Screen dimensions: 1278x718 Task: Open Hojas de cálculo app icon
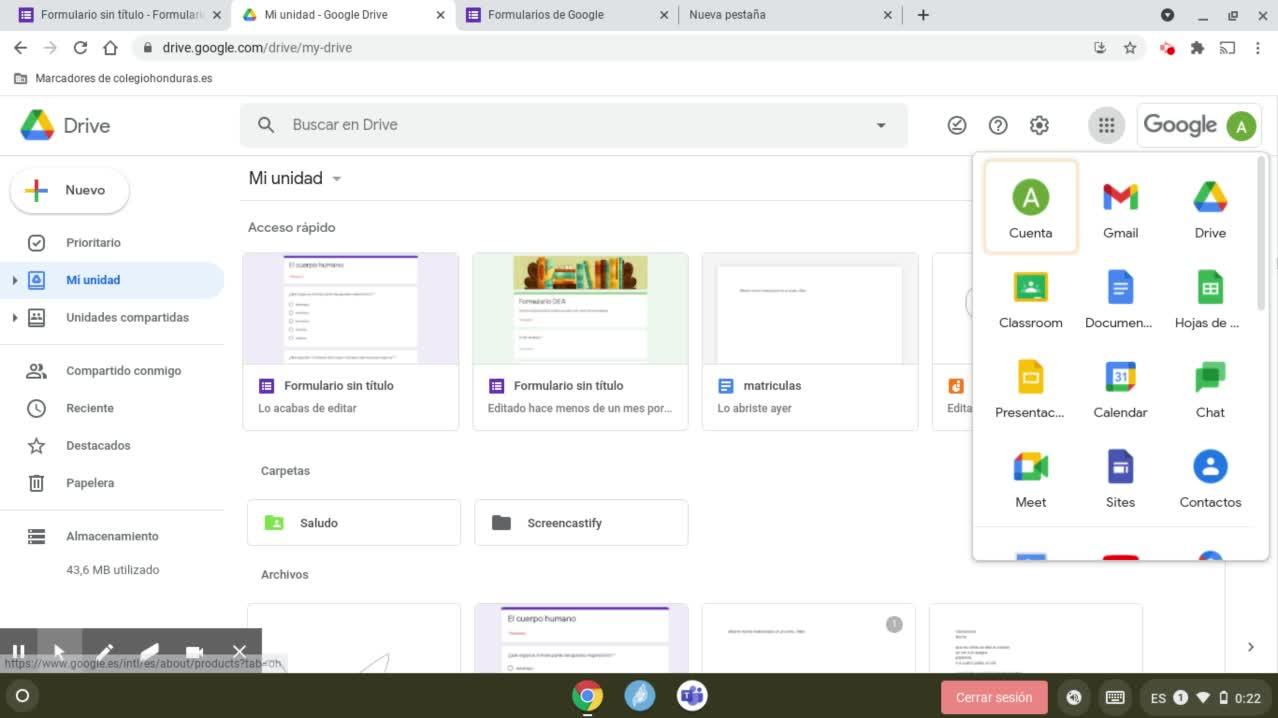pos(1210,298)
